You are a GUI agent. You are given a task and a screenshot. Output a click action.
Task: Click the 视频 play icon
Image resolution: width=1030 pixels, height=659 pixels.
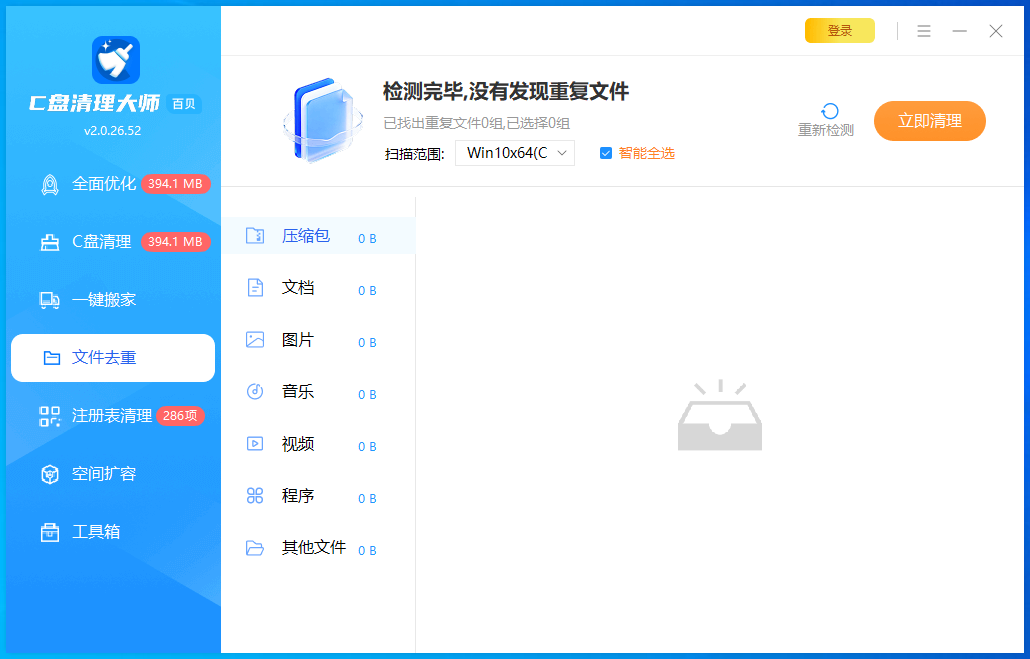pyautogui.click(x=255, y=443)
